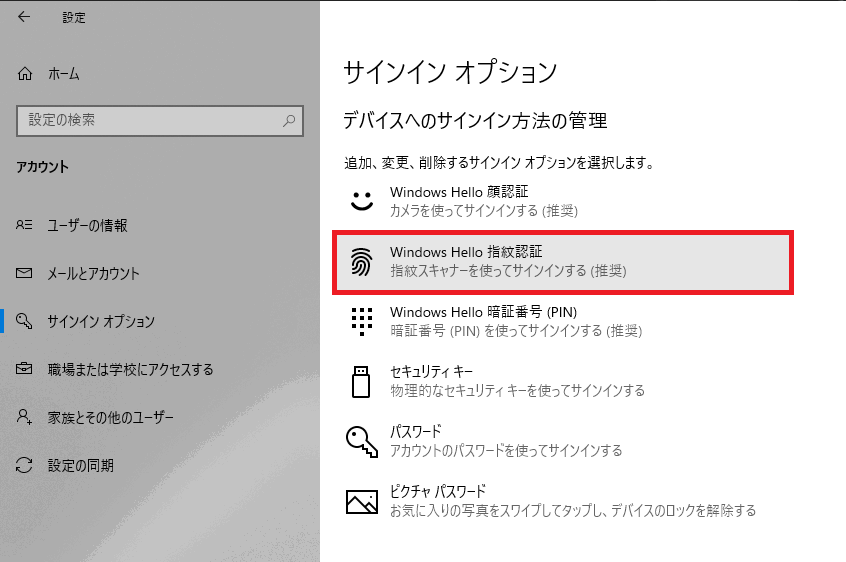Expand Windows Hello 指紋認証 option

click(x=563, y=262)
